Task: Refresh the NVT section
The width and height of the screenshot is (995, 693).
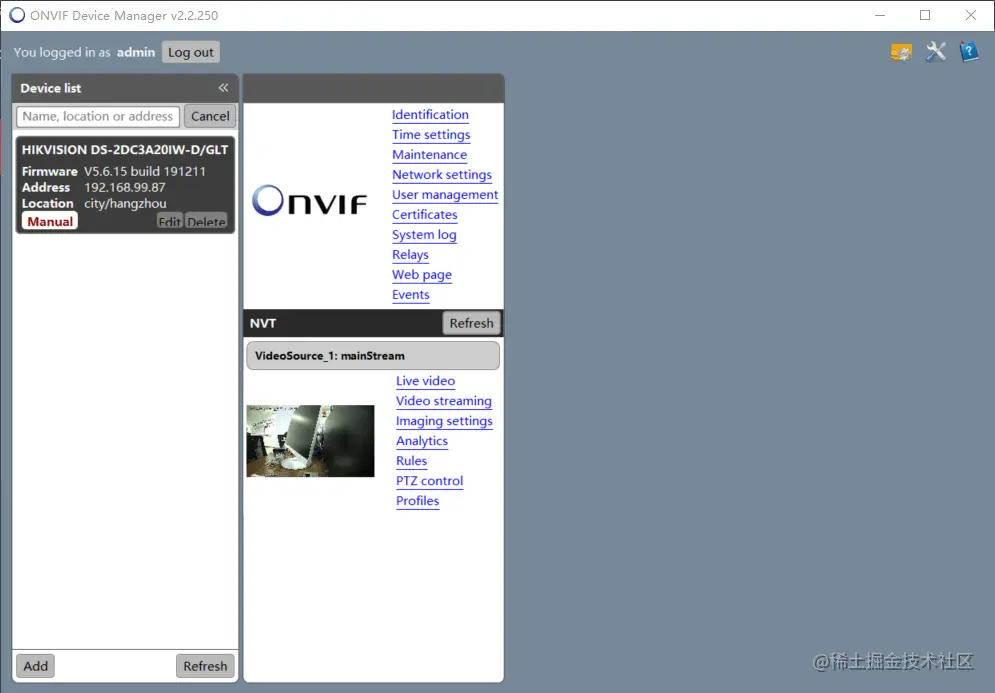Action: pos(471,323)
